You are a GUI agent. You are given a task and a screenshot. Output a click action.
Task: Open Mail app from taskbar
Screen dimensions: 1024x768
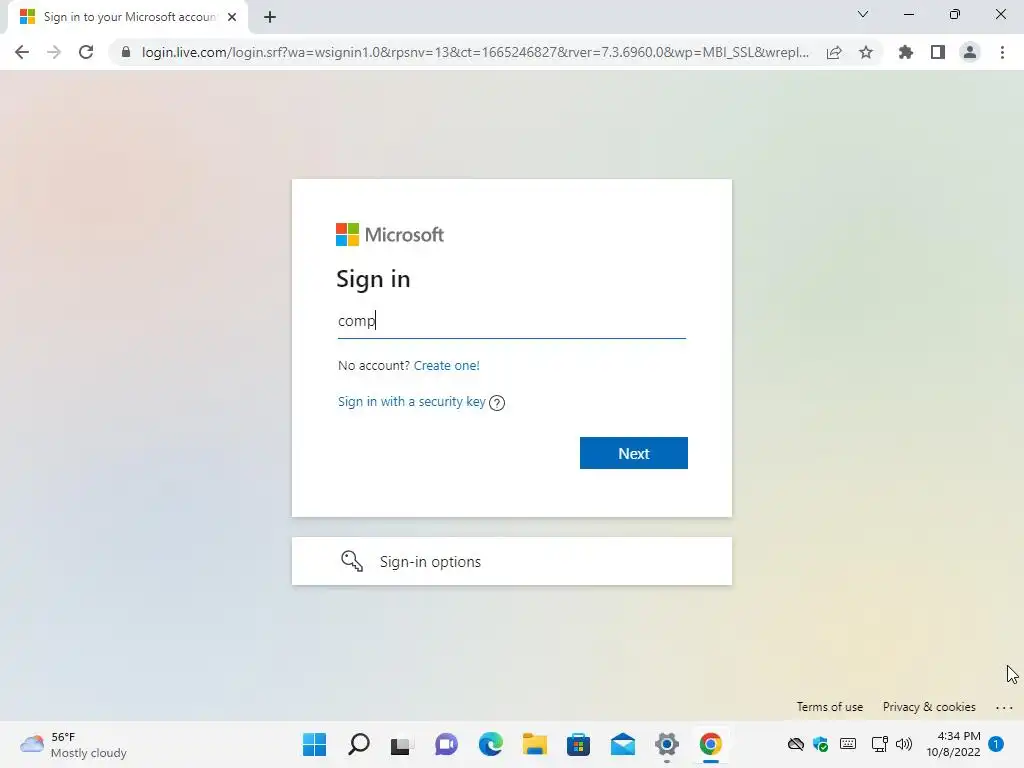622,744
